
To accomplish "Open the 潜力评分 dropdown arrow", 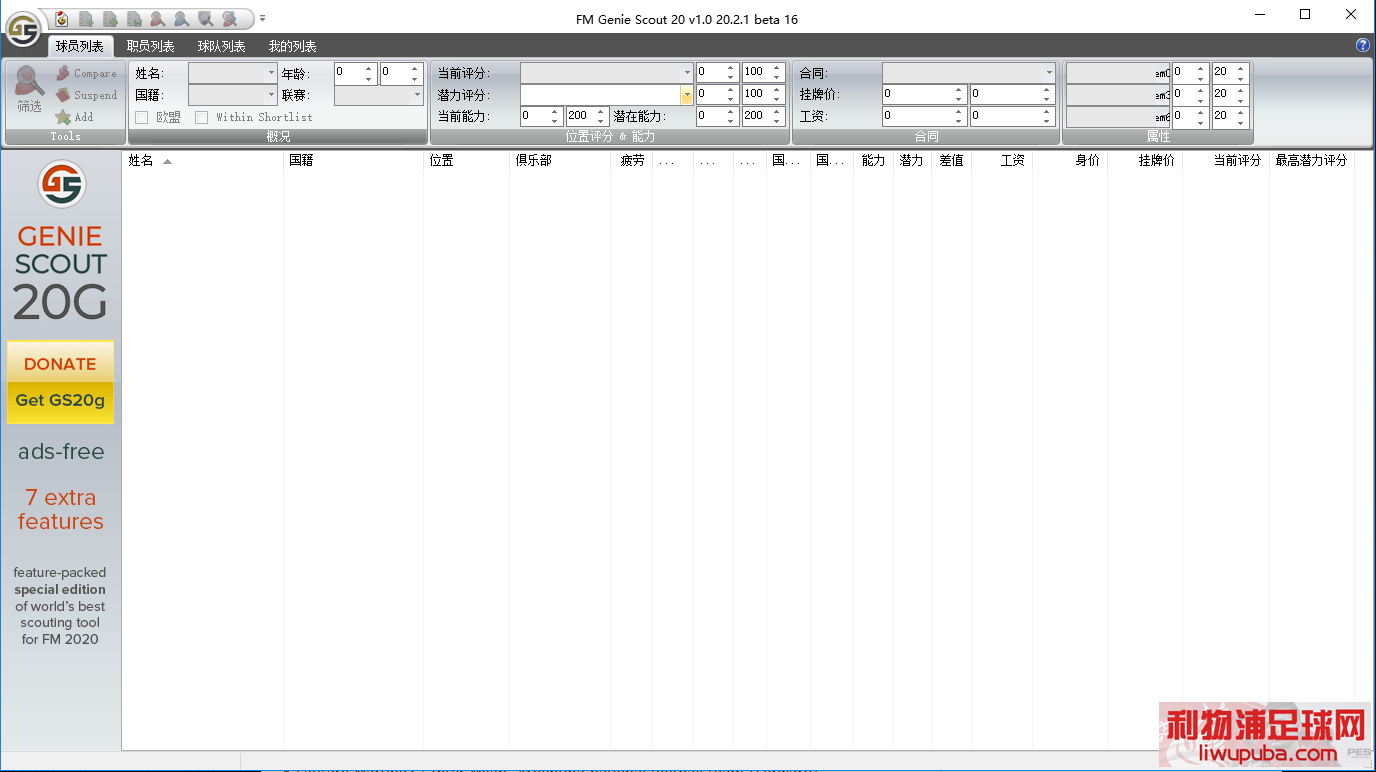I will 687,95.
